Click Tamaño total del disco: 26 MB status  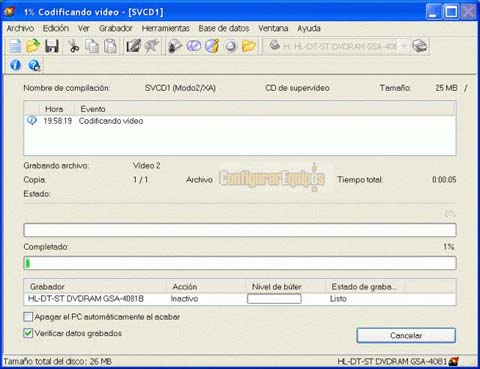tap(58, 361)
